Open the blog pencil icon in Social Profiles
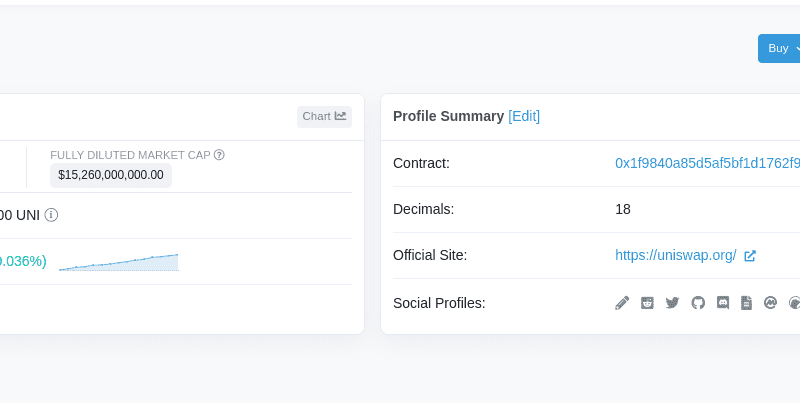The width and height of the screenshot is (800, 403). click(x=622, y=303)
